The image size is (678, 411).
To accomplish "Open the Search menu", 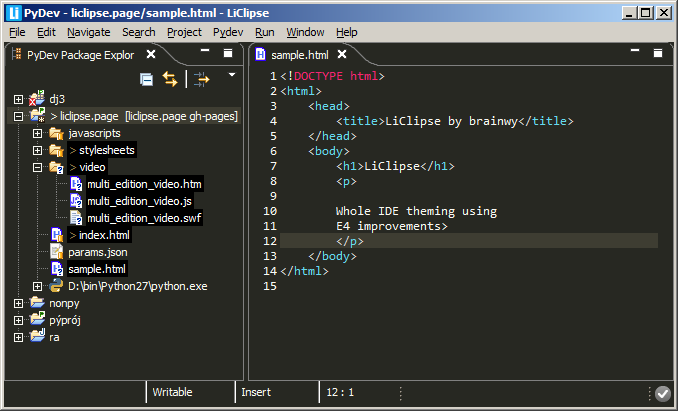I will (139, 32).
